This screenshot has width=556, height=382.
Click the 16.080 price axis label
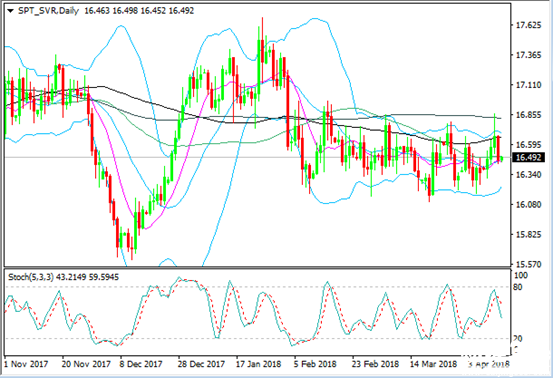pos(528,205)
